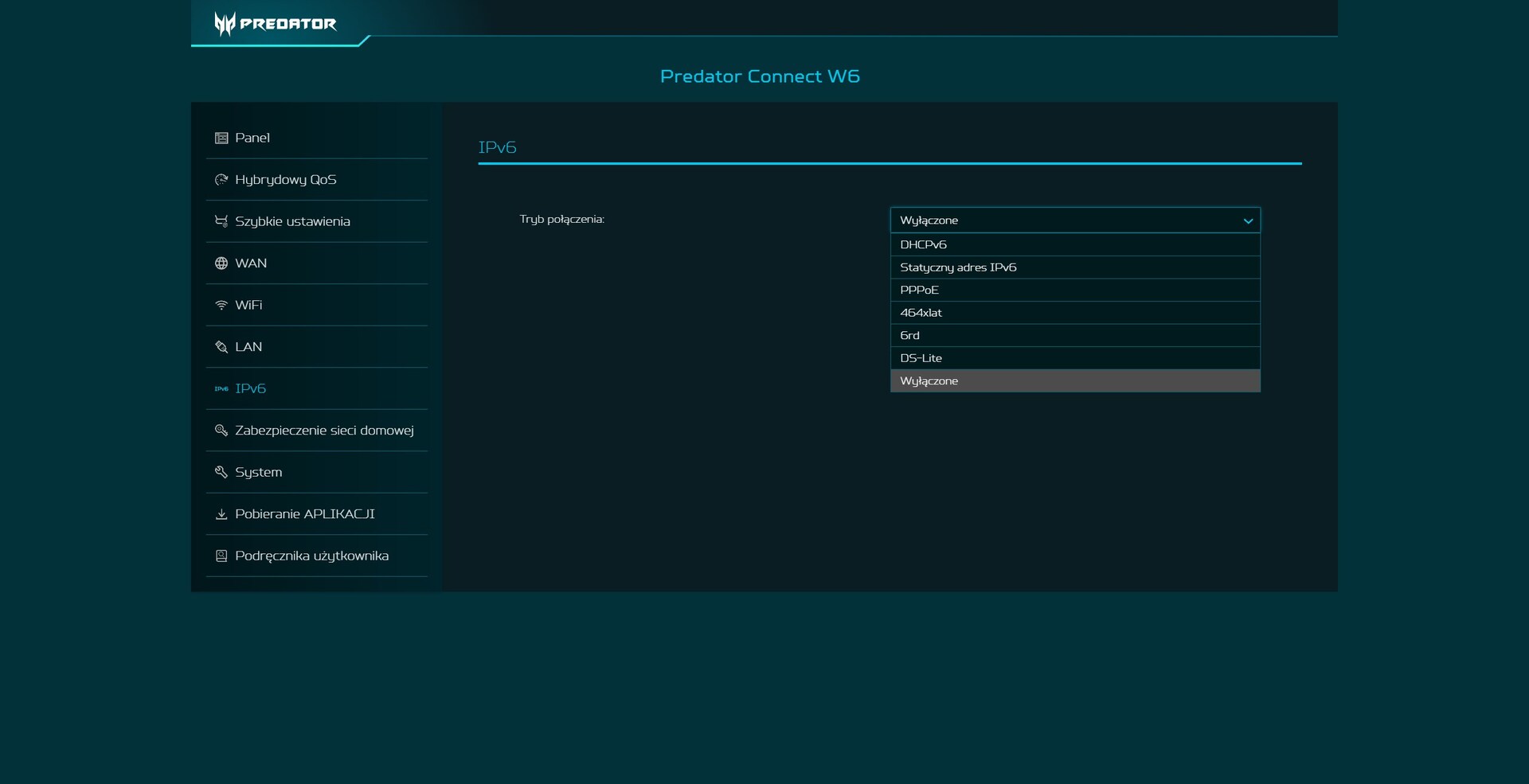Click the LAN cable icon

(221, 347)
